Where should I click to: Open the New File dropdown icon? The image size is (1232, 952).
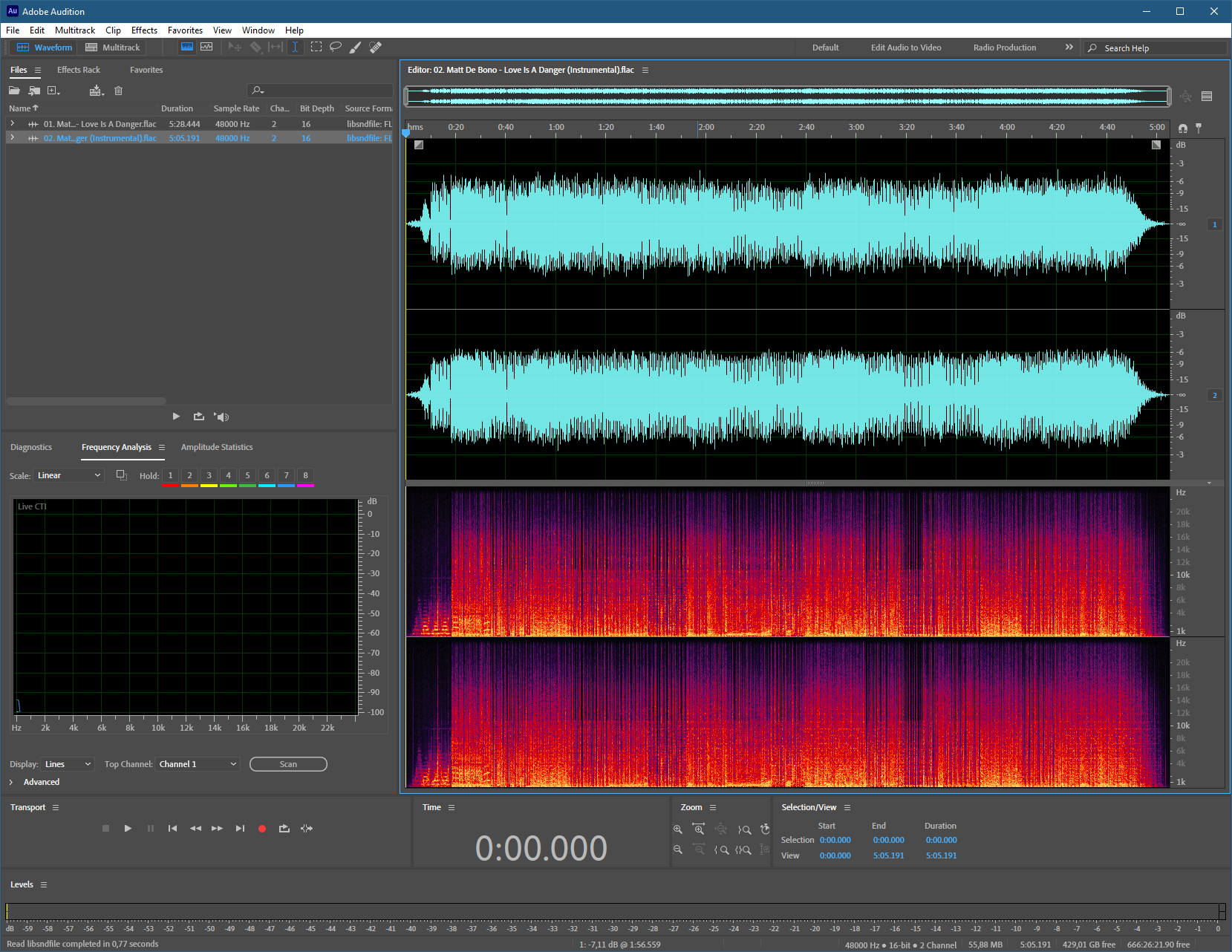point(53,91)
